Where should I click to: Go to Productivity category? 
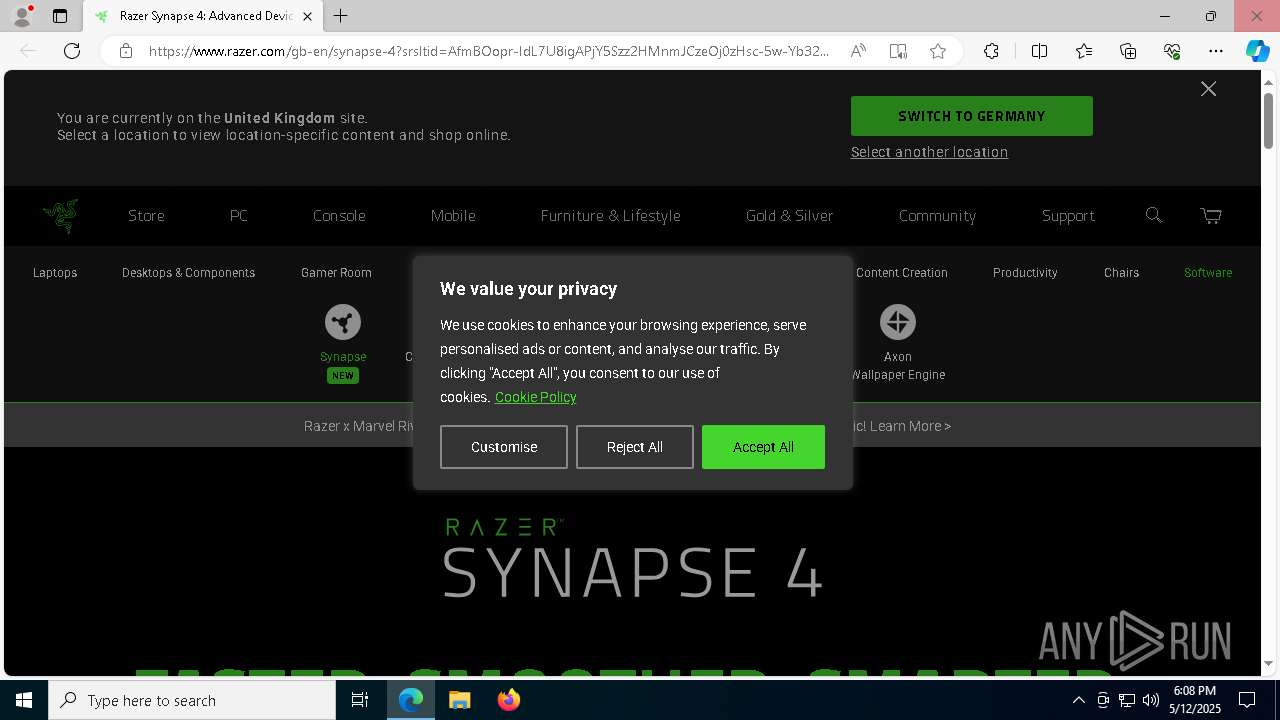coord(1025,273)
